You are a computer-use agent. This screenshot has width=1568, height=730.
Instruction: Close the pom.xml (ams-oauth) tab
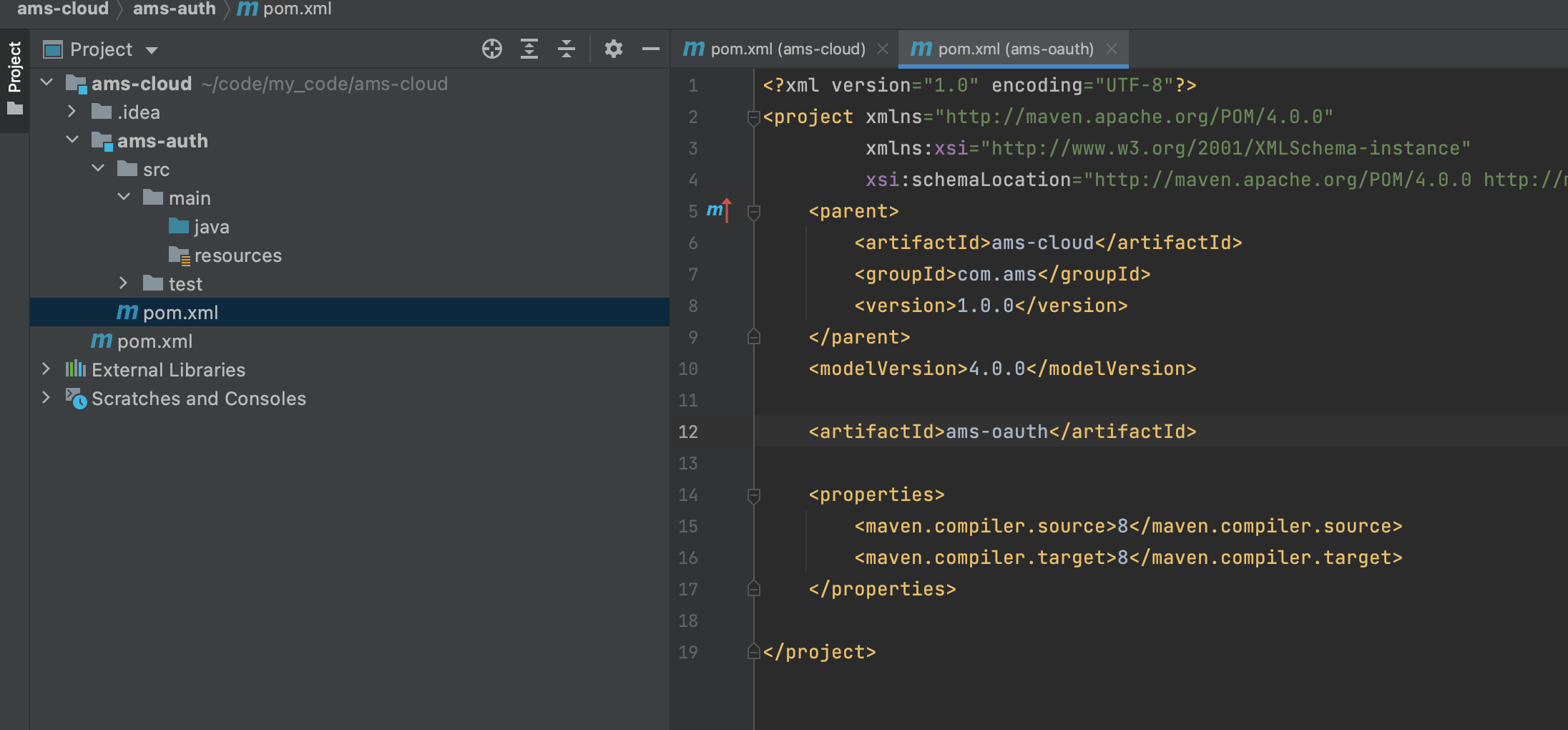[x=1111, y=49]
